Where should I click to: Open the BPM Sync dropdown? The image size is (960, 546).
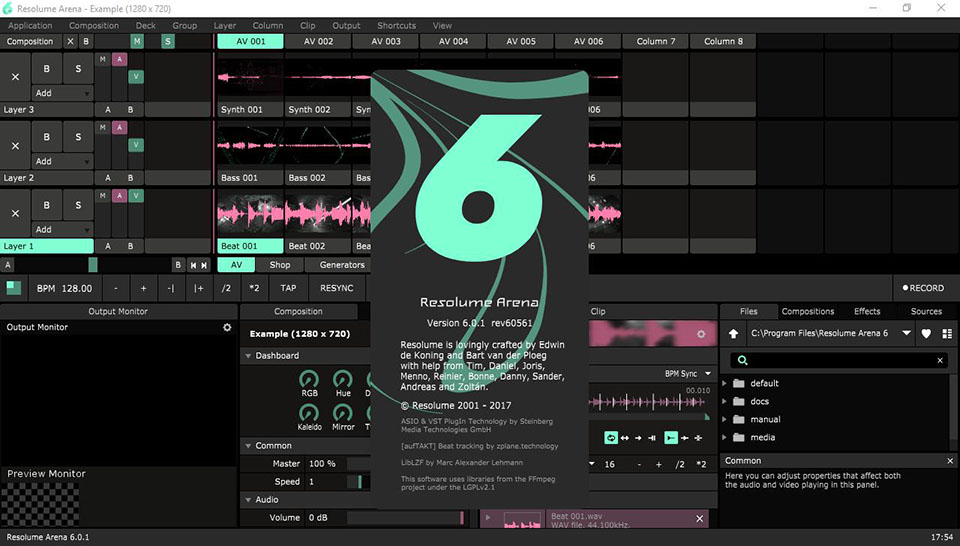[x=688, y=373]
